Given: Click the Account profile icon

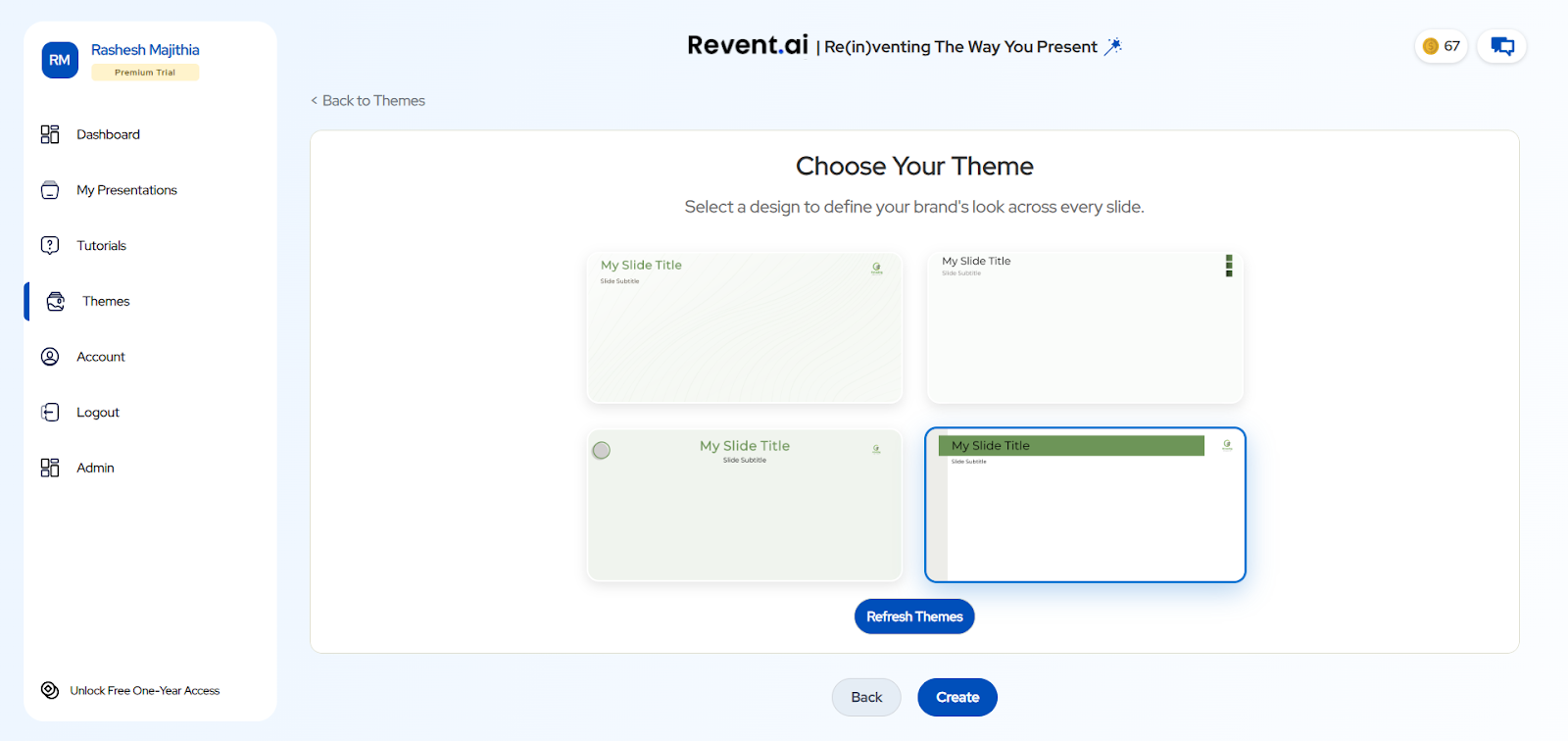Looking at the screenshot, I should pos(50,357).
